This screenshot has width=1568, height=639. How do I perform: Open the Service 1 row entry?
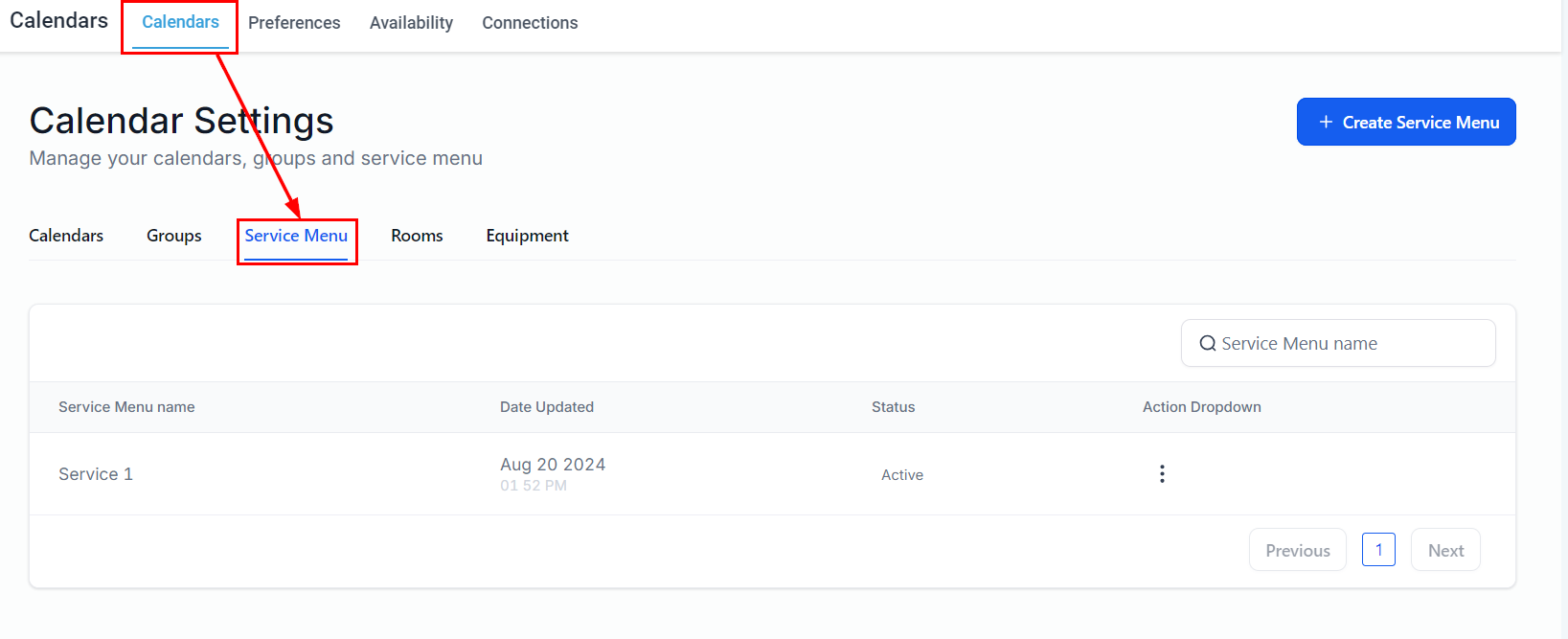(x=96, y=474)
